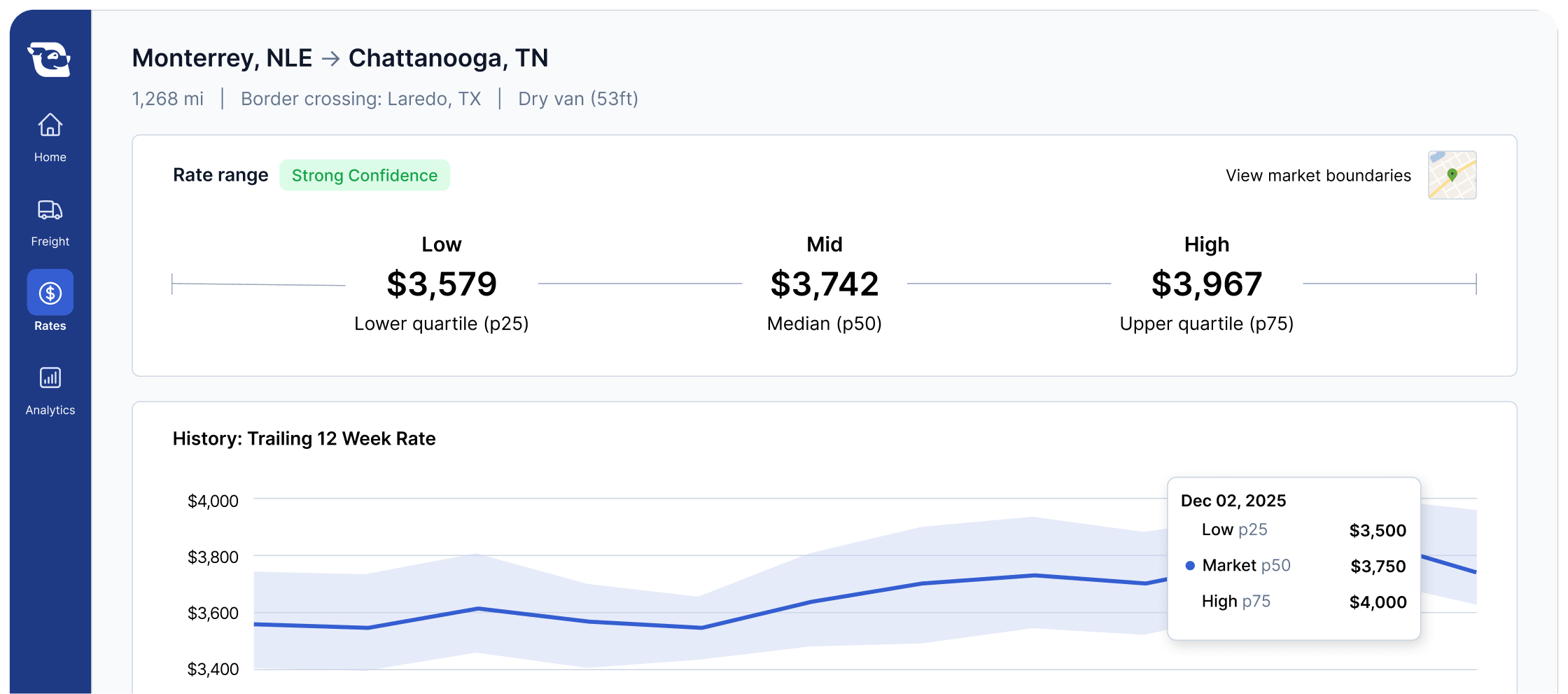Click the tooltip Low p25 $3,500 value

[1378, 531]
